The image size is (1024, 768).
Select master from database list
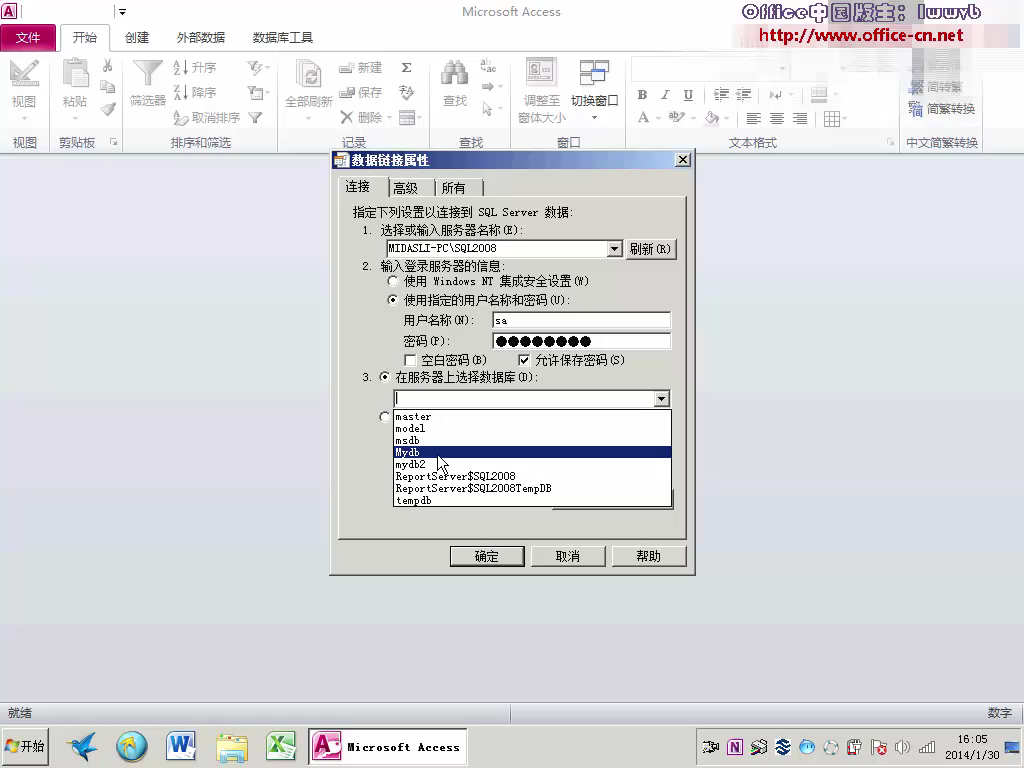click(532, 417)
